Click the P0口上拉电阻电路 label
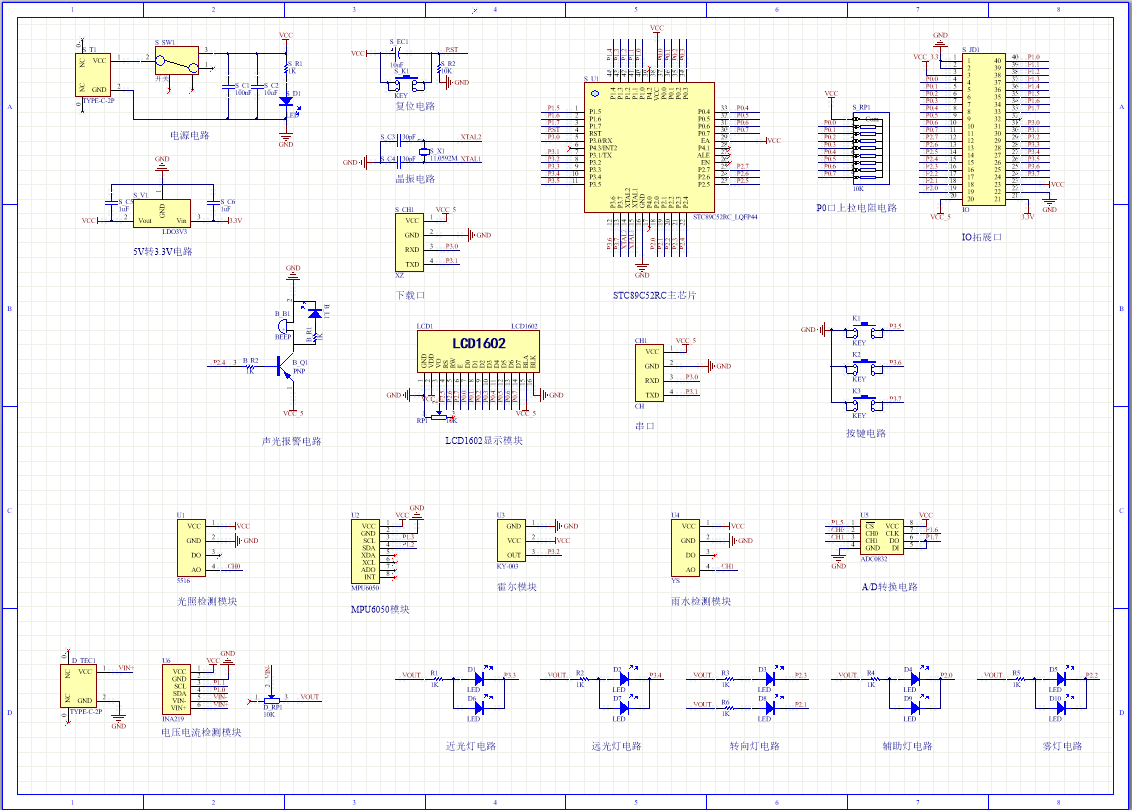This screenshot has width=1132, height=810. [856, 208]
